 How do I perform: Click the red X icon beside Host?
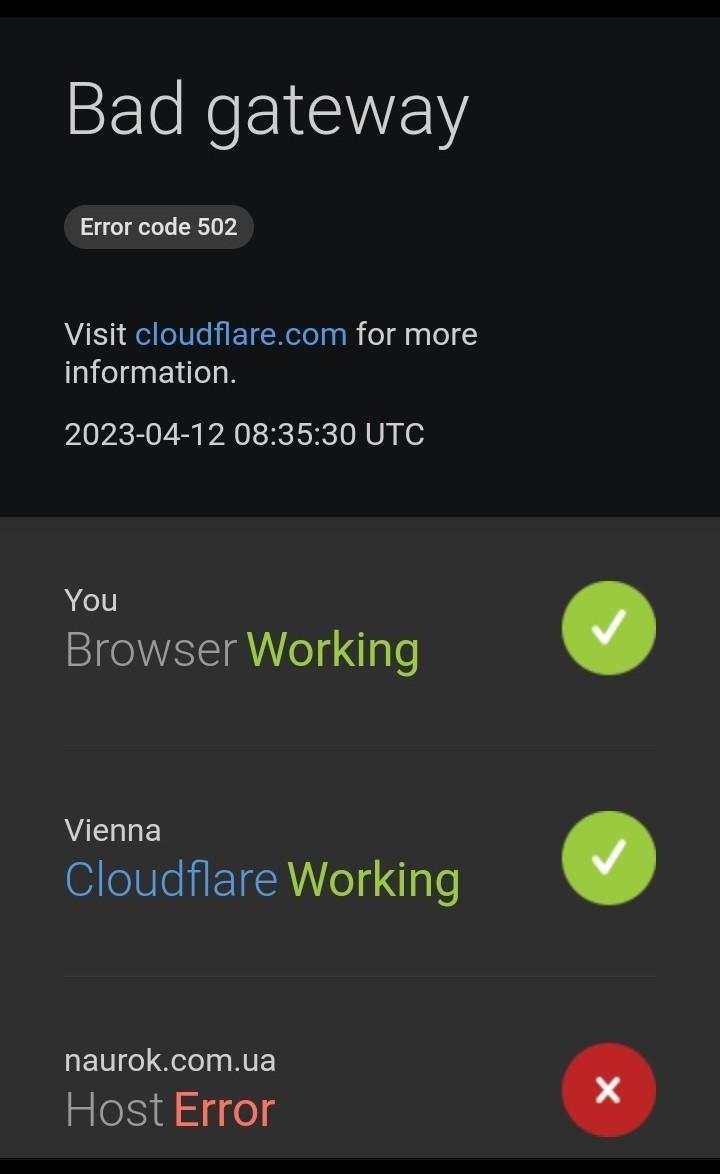point(608,1090)
